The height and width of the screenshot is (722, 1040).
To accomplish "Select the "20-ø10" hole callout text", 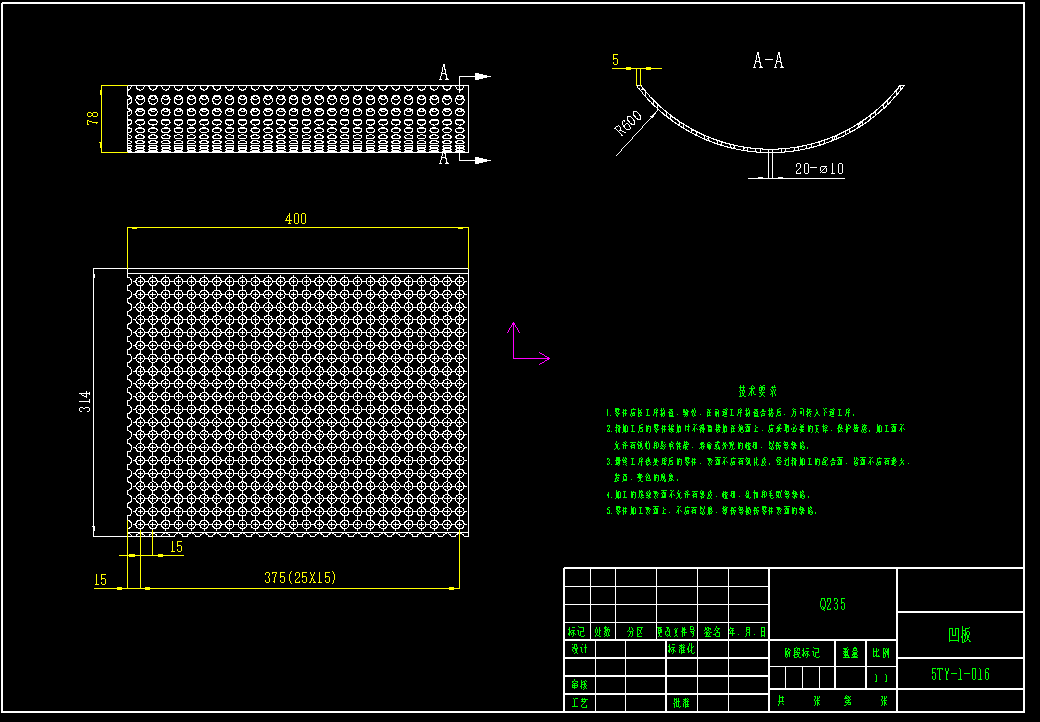I will point(819,169).
